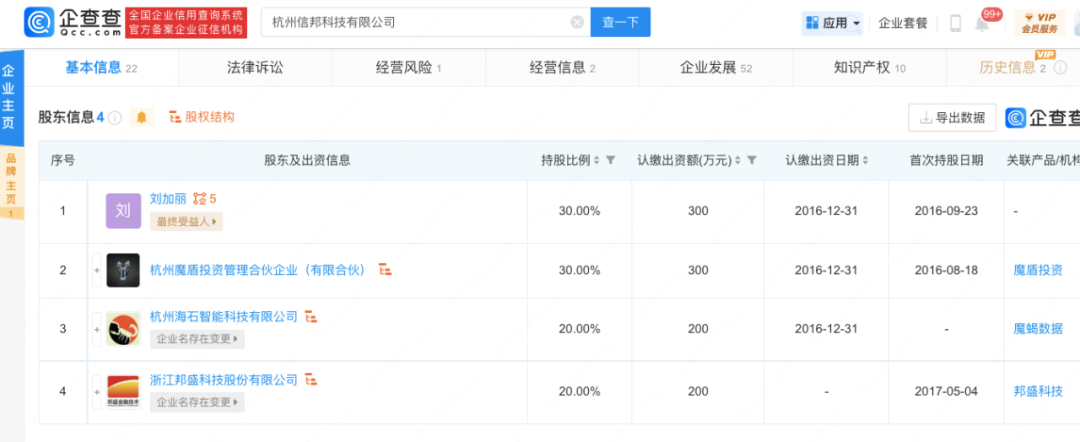Switch to the 法律诉讼 tab

[x=255, y=68]
